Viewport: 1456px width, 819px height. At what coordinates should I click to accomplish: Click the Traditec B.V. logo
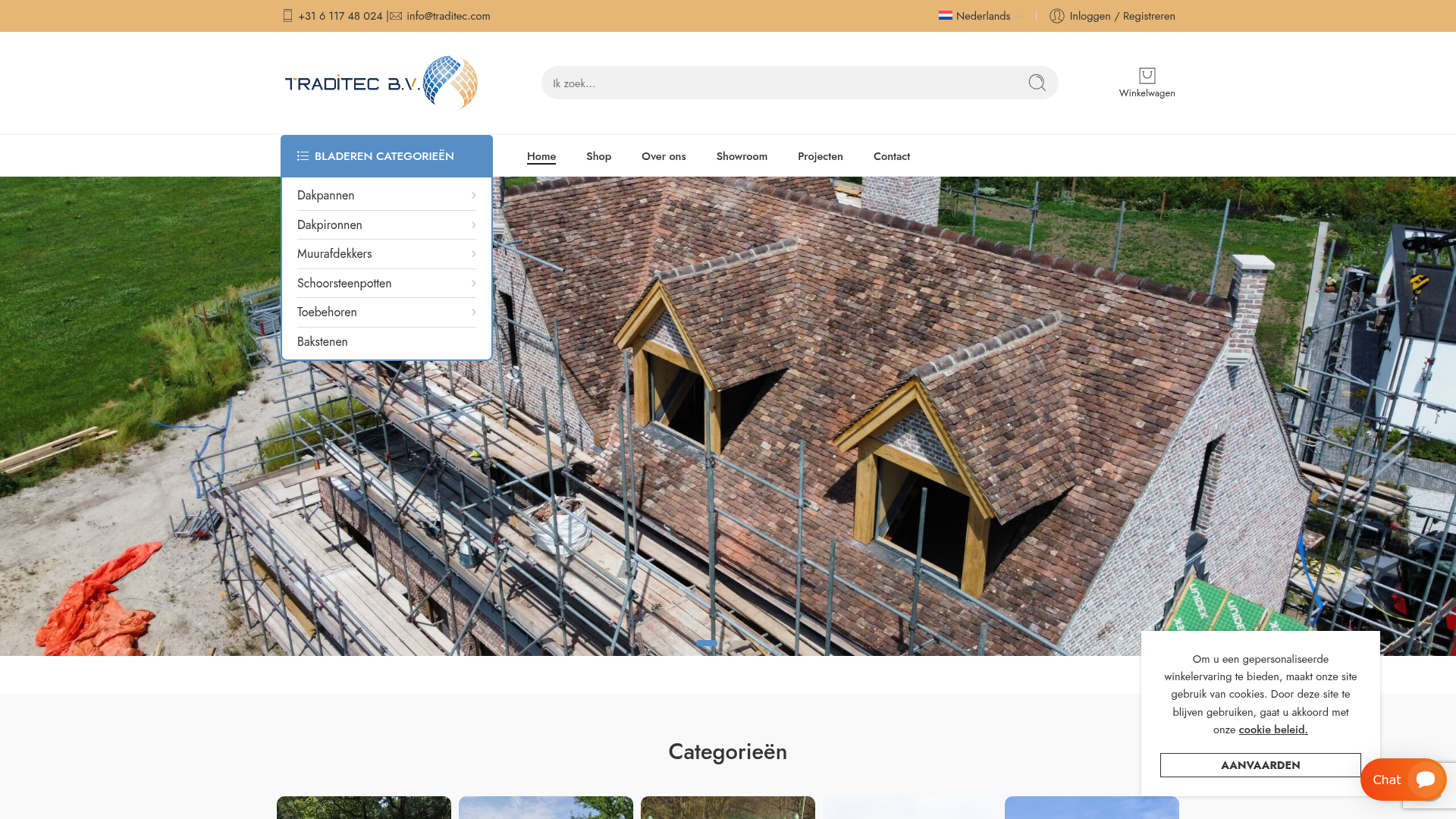[x=381, y=82]
